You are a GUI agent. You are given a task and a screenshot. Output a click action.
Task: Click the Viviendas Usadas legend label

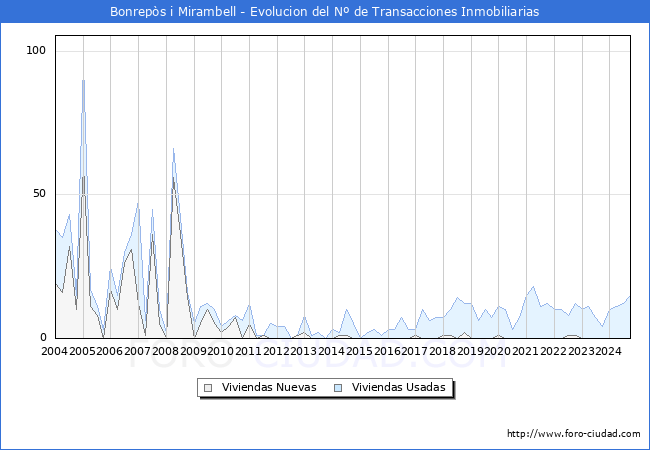tap(398, 387)
